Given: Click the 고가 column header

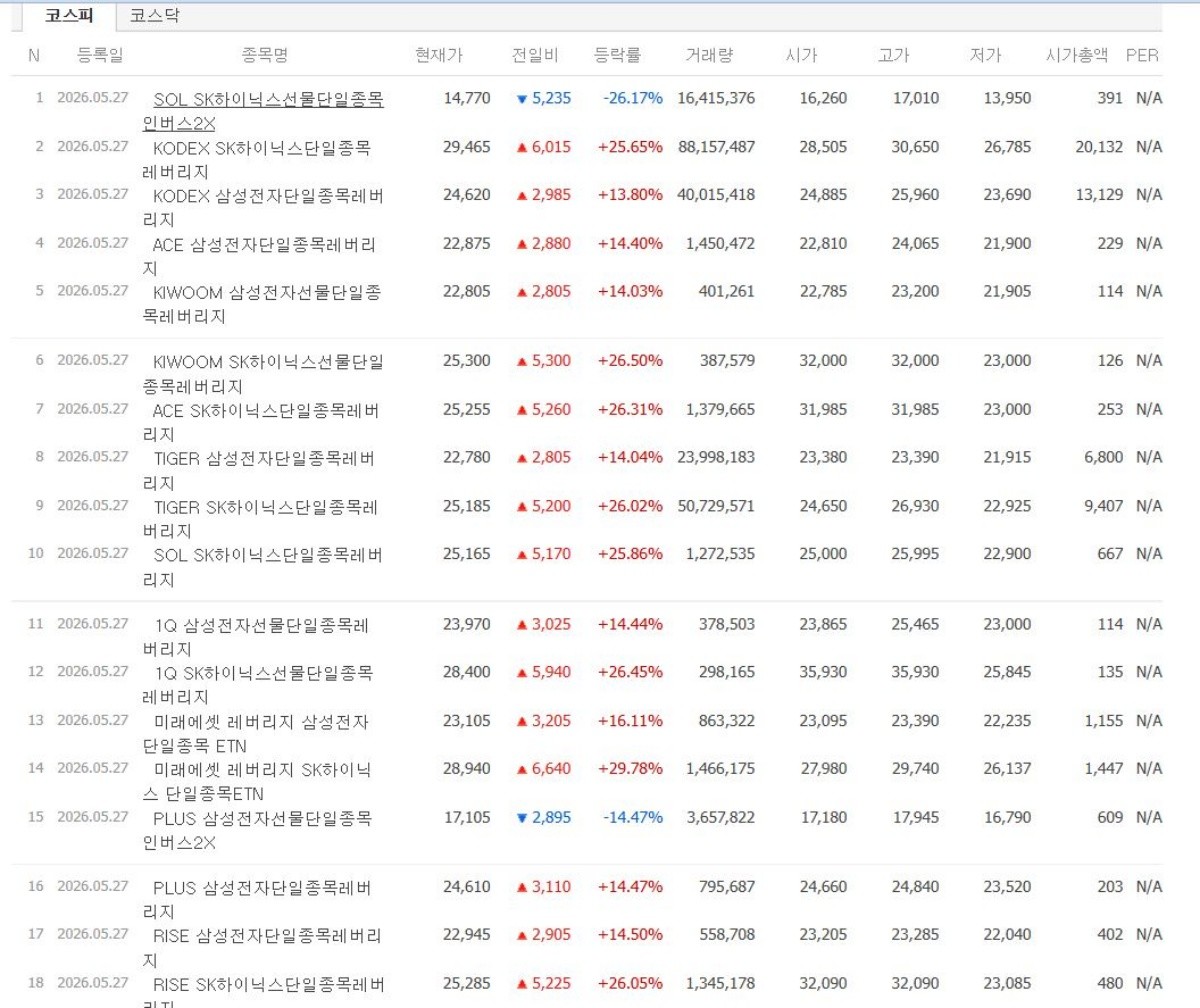Looking at the screenshot, I should coord(894,56).
